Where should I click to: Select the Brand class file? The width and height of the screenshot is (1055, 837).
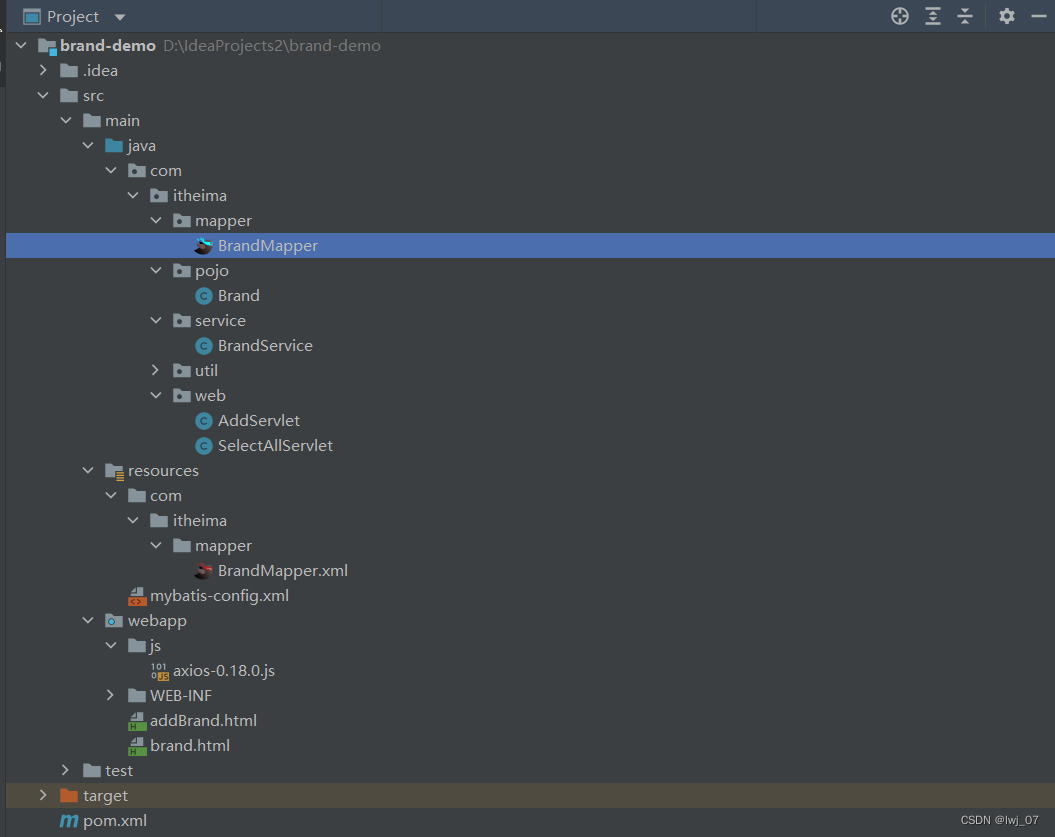[238, 296]
